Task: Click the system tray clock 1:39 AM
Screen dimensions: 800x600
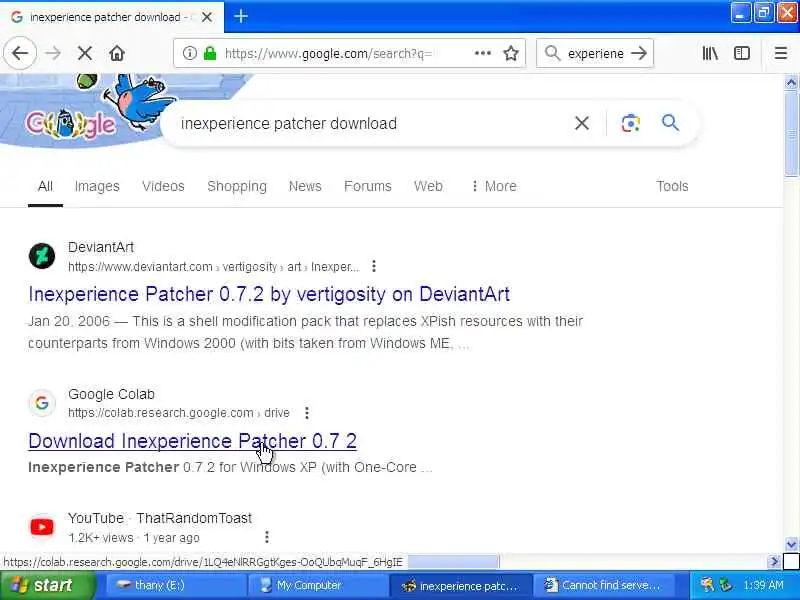Action: pos(763,585)
